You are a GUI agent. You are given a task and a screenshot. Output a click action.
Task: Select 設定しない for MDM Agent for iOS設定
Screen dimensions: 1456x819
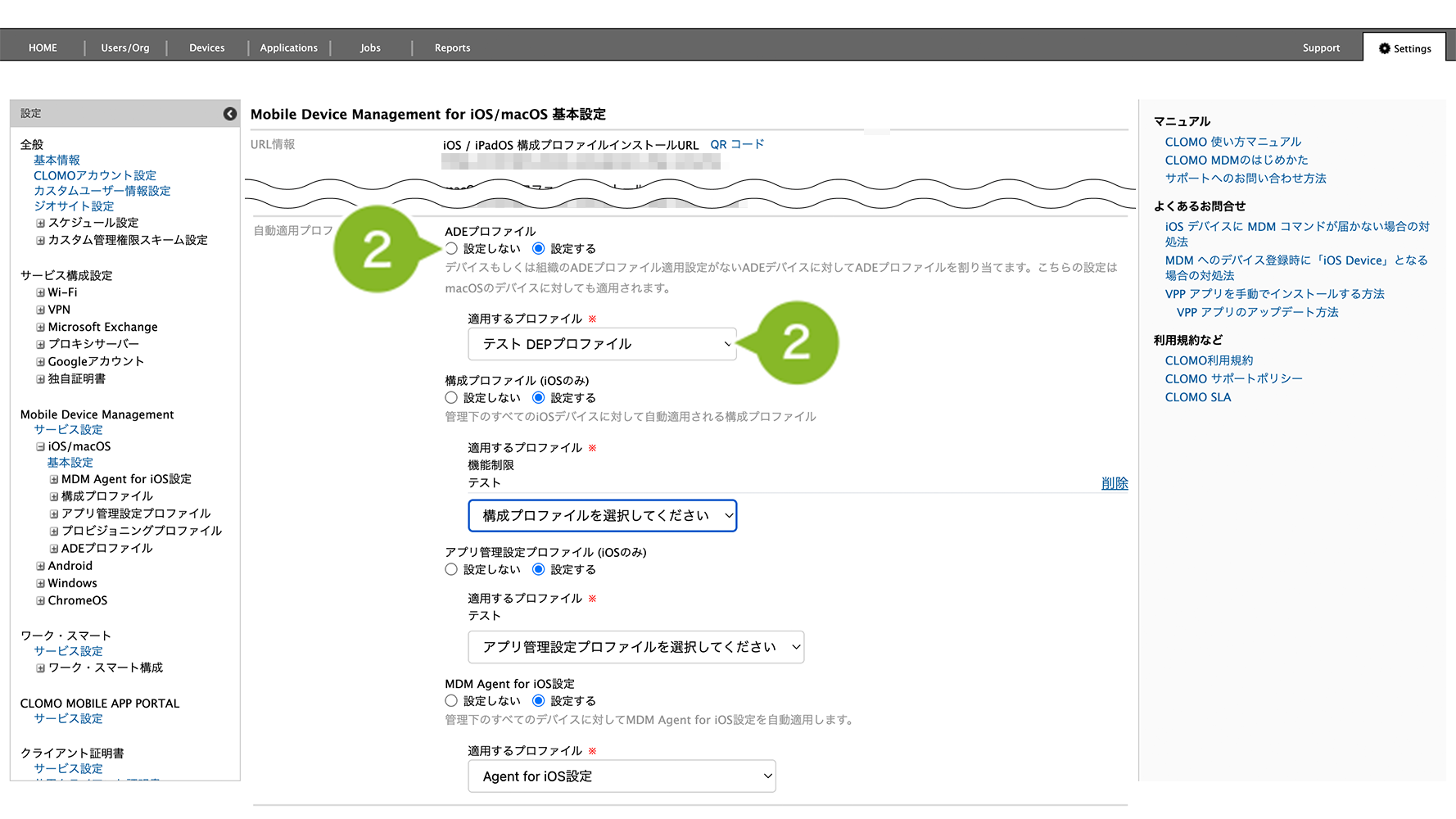click(x=451, y=701)
